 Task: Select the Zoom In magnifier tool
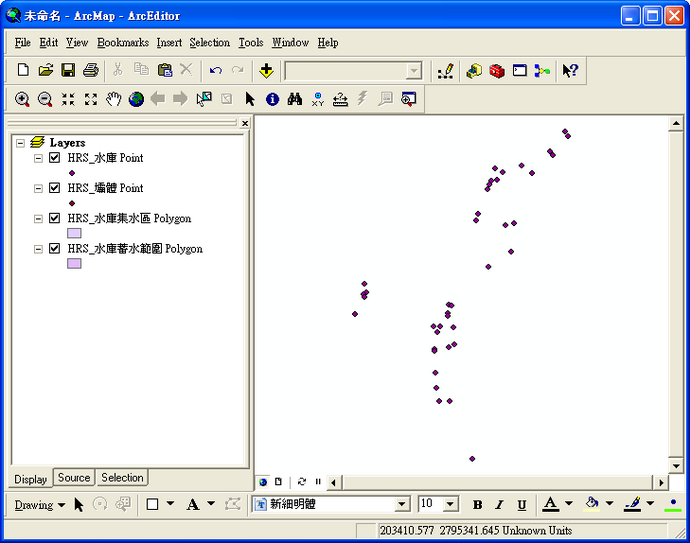click(x=22, y=99)
